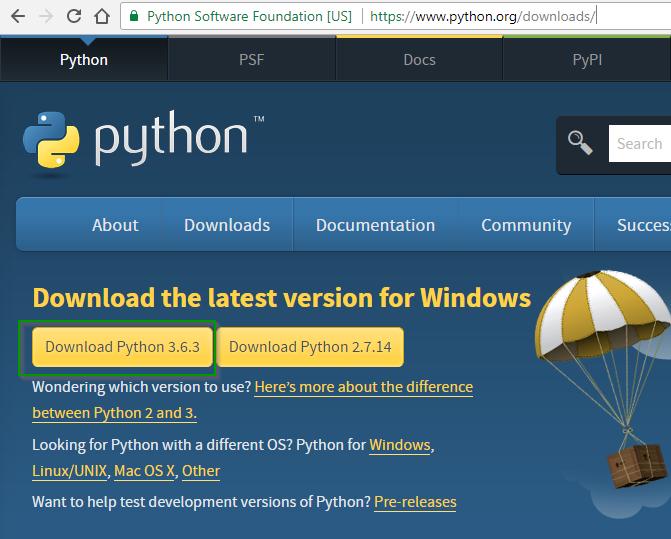Click the 'python' wordmark text logo
The height and width of the screenshot is (539, 671).
point(171,138)
